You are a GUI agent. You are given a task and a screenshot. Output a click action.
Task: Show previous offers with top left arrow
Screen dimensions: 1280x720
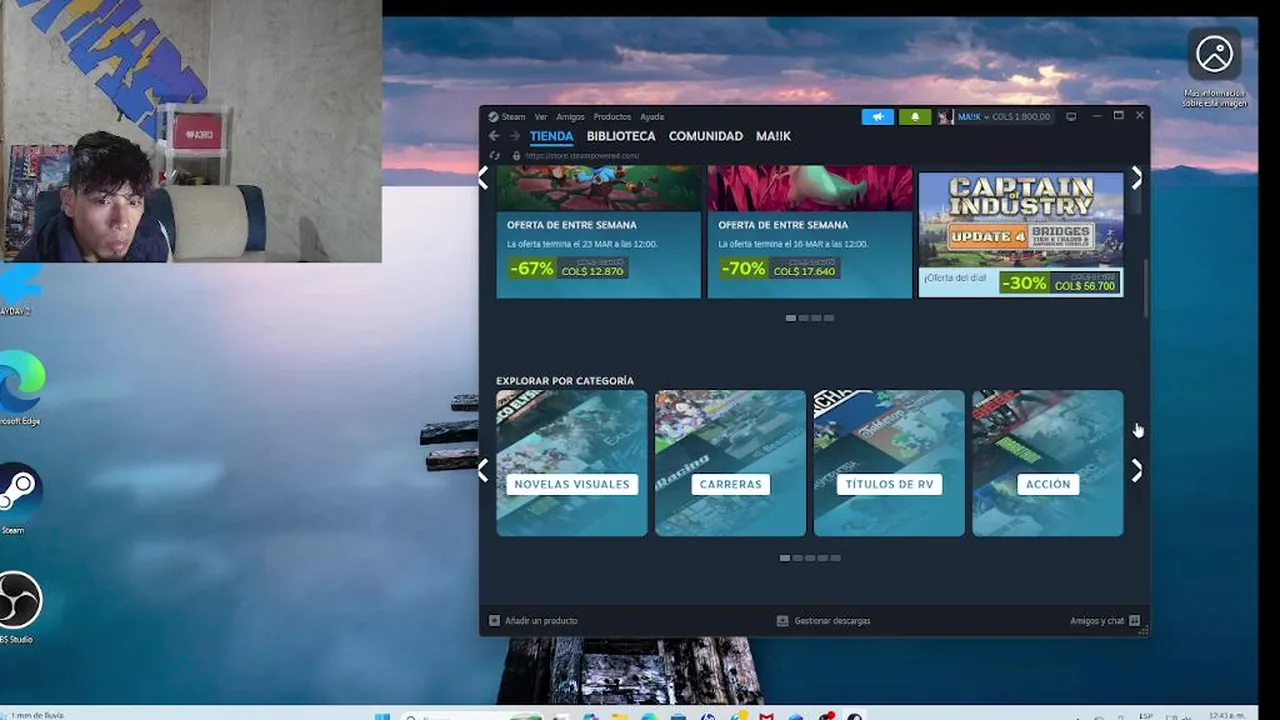click(x=484, y=178)
